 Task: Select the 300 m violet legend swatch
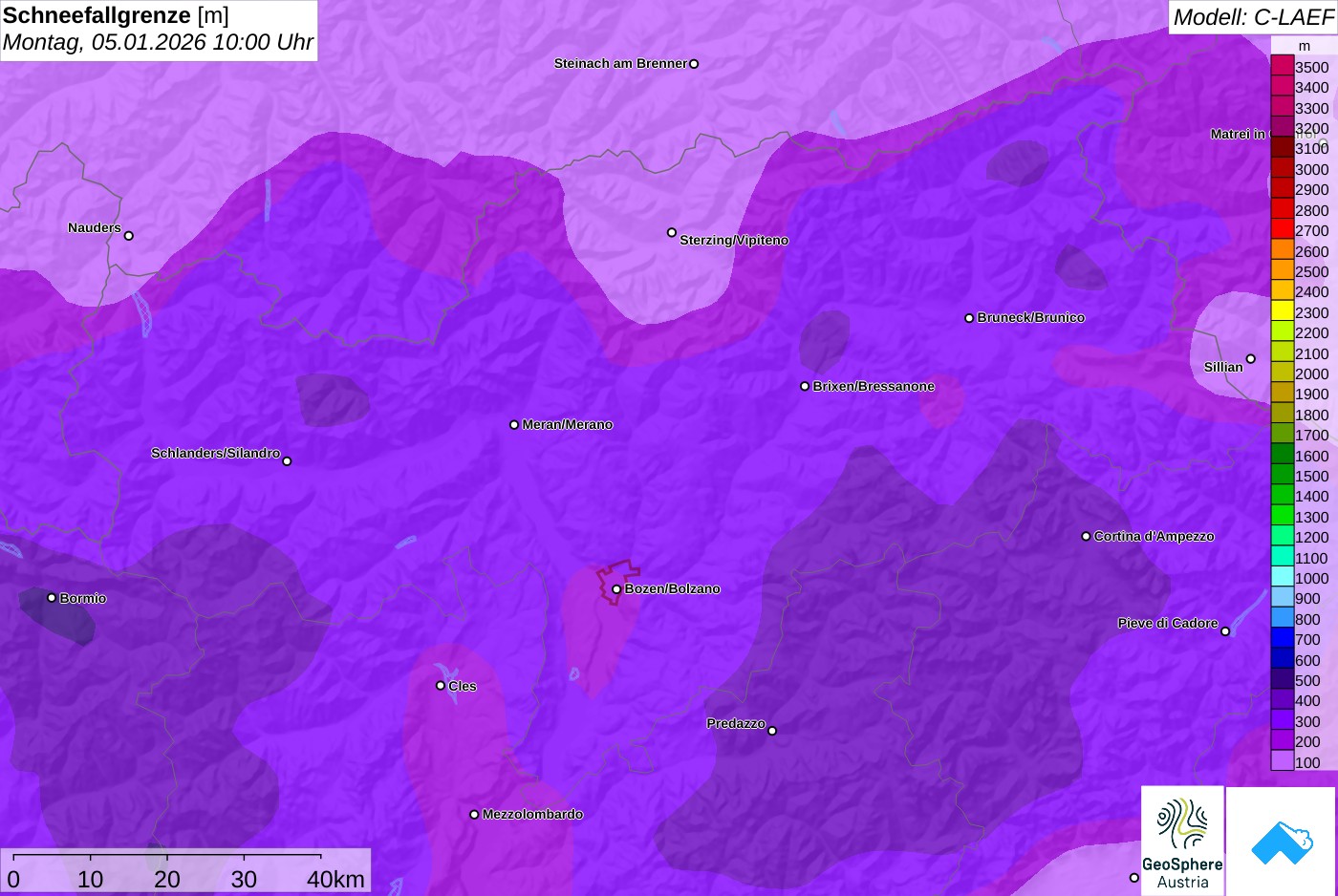click(x=1282, y=720)
